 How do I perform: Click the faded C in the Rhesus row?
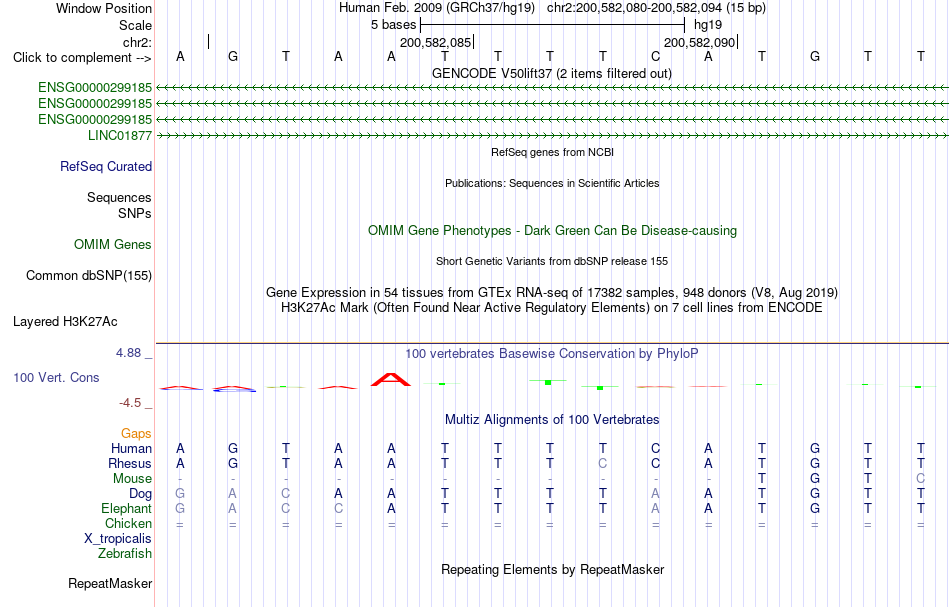pos(602,463)
